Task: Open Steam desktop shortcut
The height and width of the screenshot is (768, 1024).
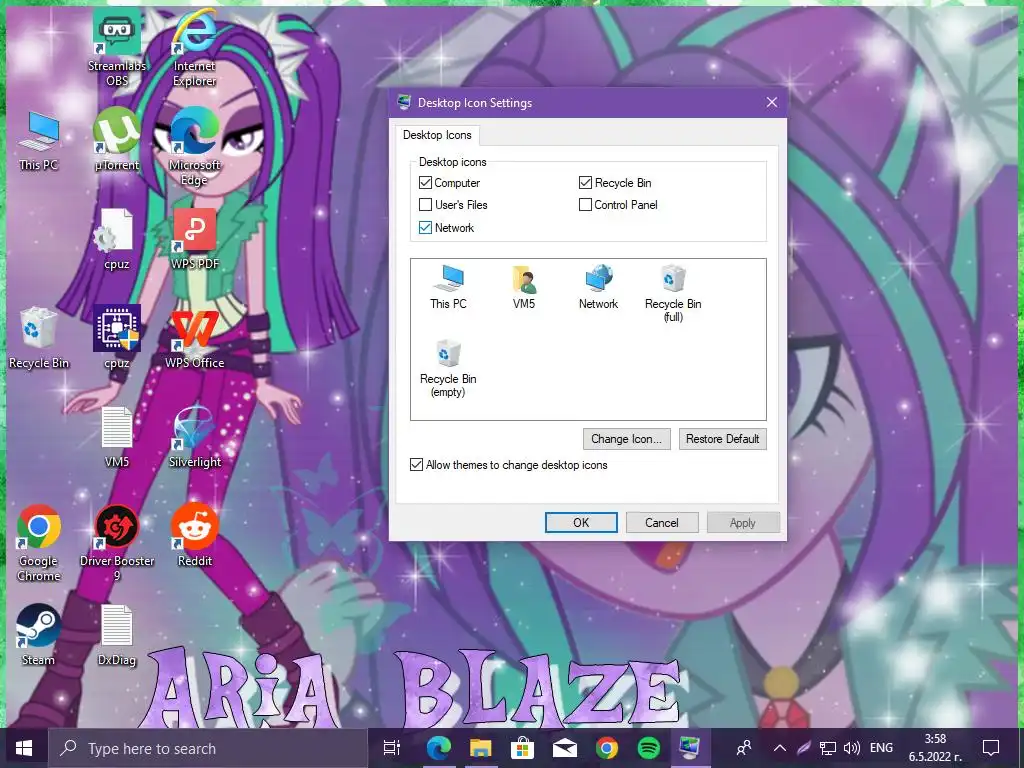Action: point(39,635)
